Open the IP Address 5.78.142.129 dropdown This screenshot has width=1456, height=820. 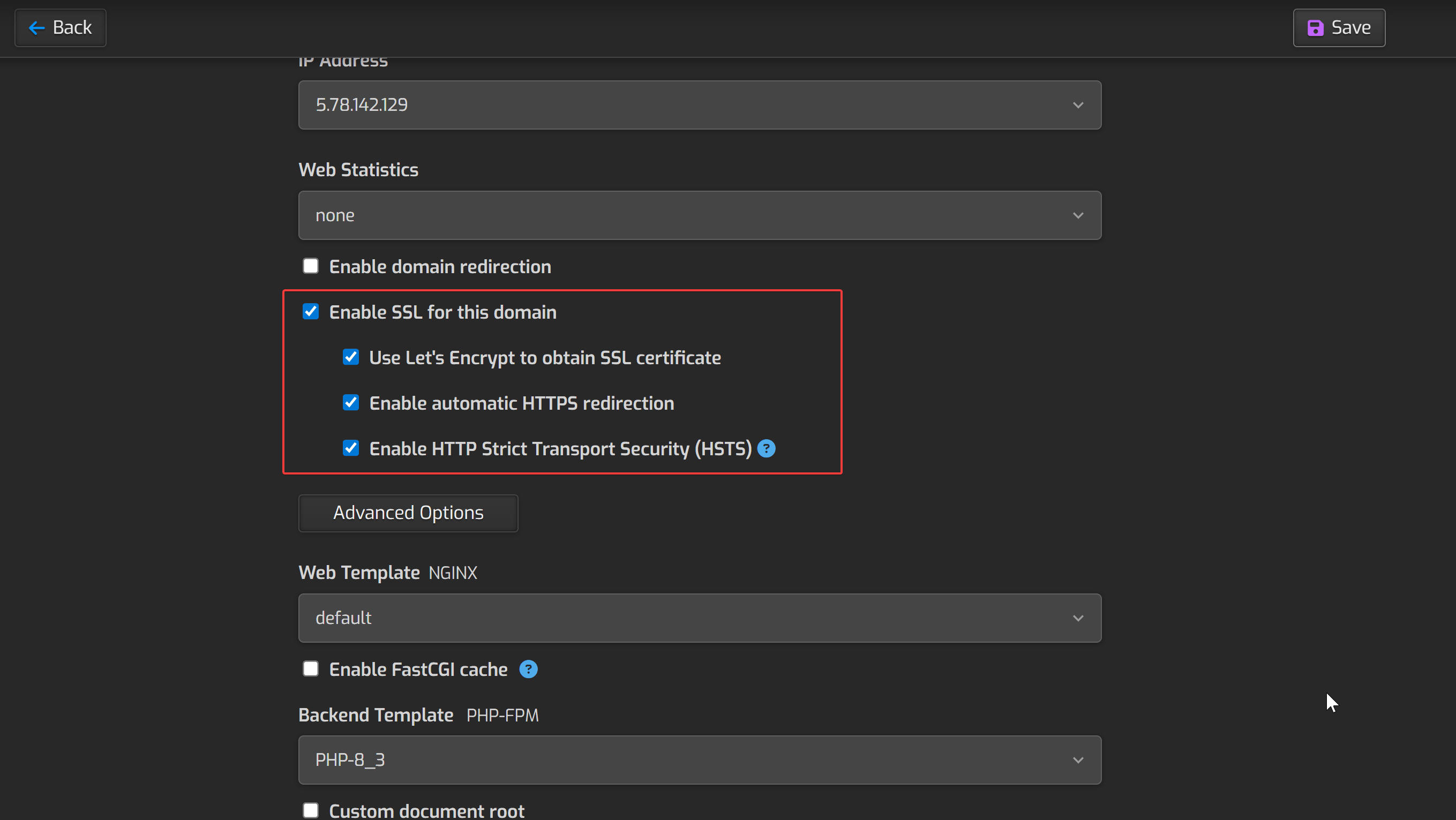pyautogui.click(x=699, y=105)
